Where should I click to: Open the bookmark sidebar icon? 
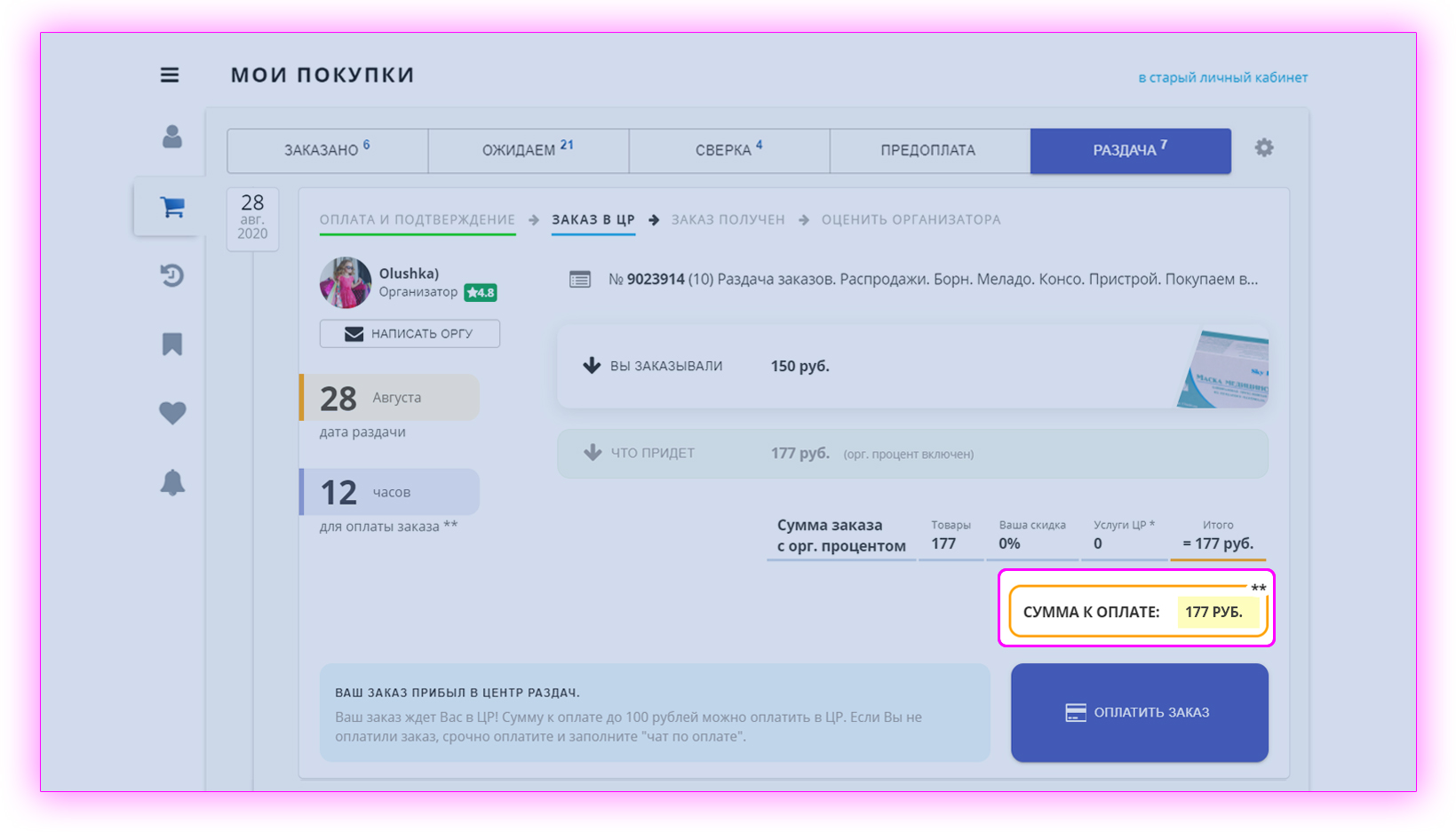172,344
